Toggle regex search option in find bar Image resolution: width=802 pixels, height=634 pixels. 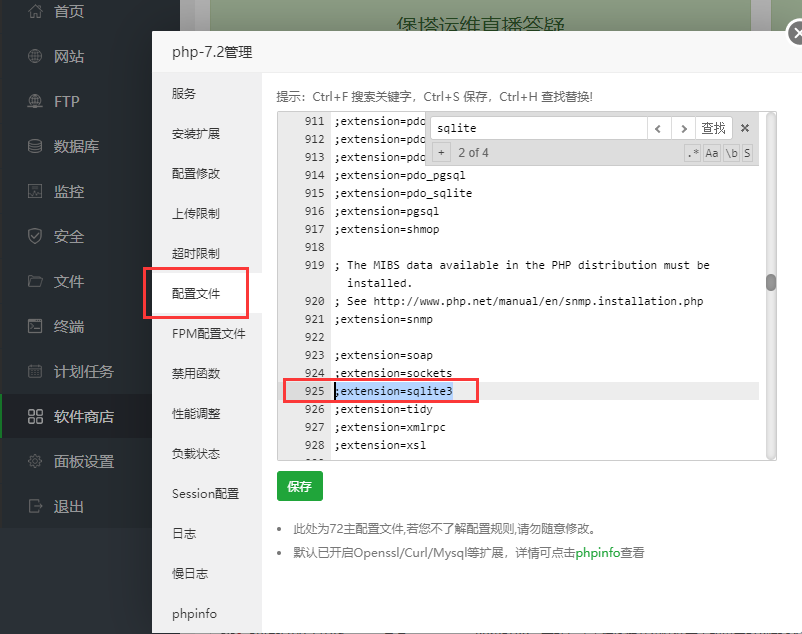pos(693,153)
